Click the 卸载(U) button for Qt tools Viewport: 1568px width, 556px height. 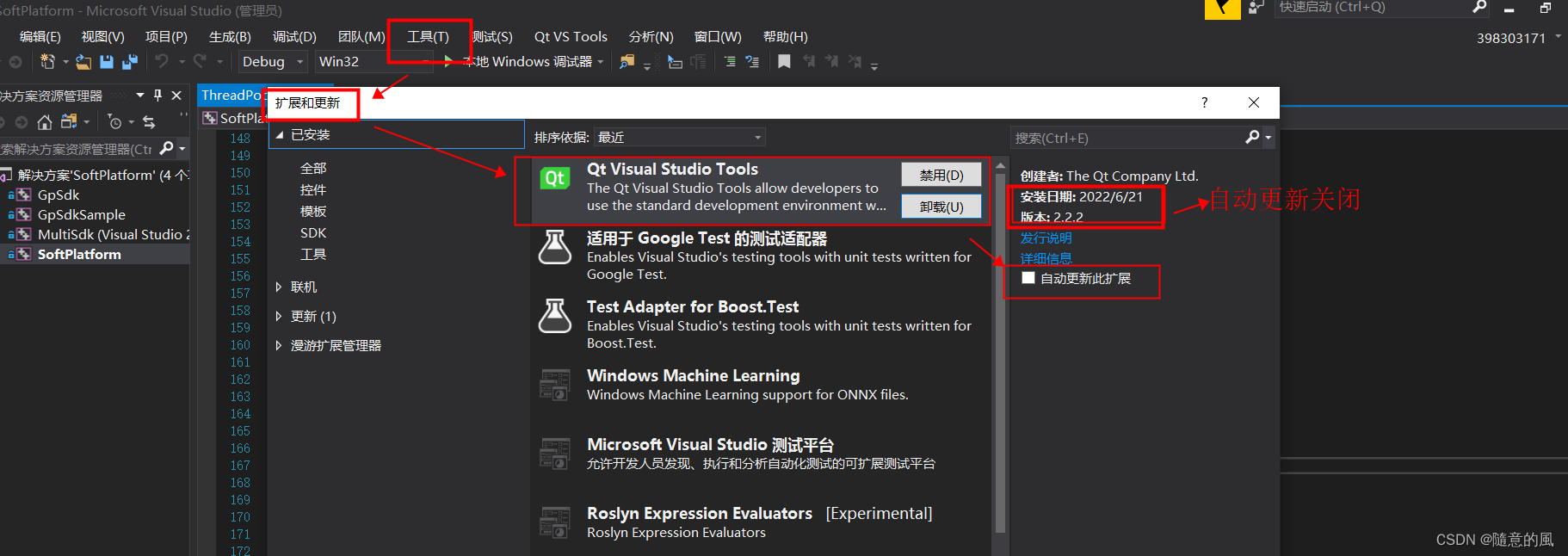click(941, 207)
